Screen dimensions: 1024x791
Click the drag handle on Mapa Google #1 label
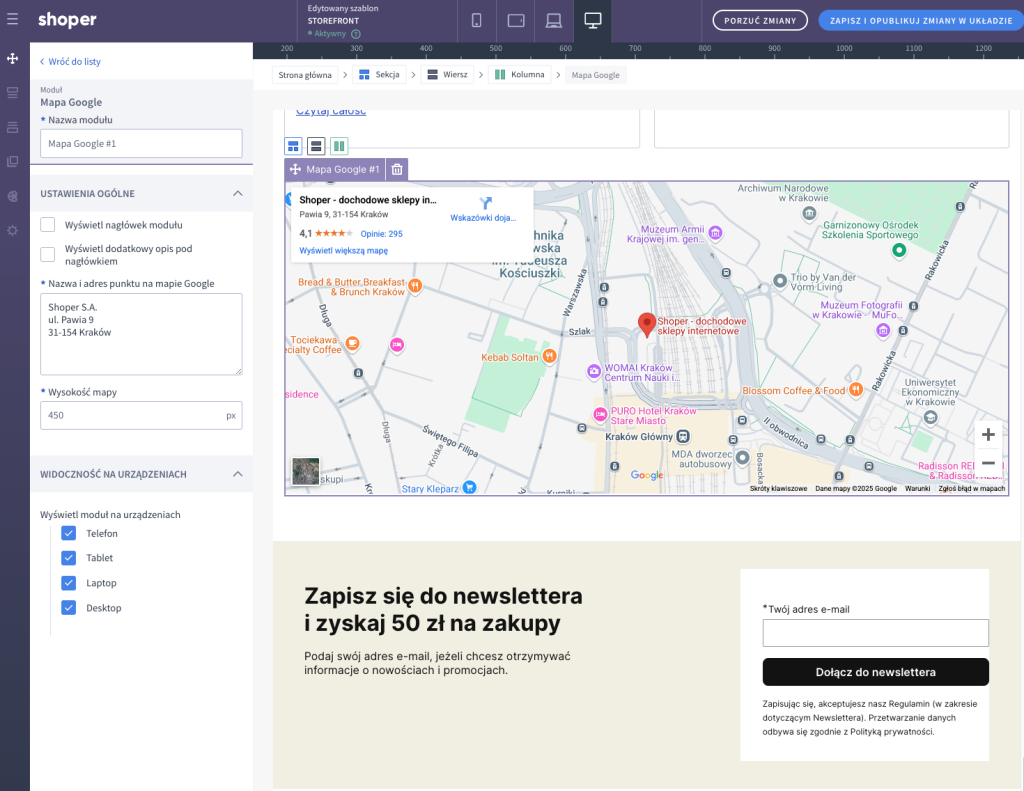(x=295, y=169)
